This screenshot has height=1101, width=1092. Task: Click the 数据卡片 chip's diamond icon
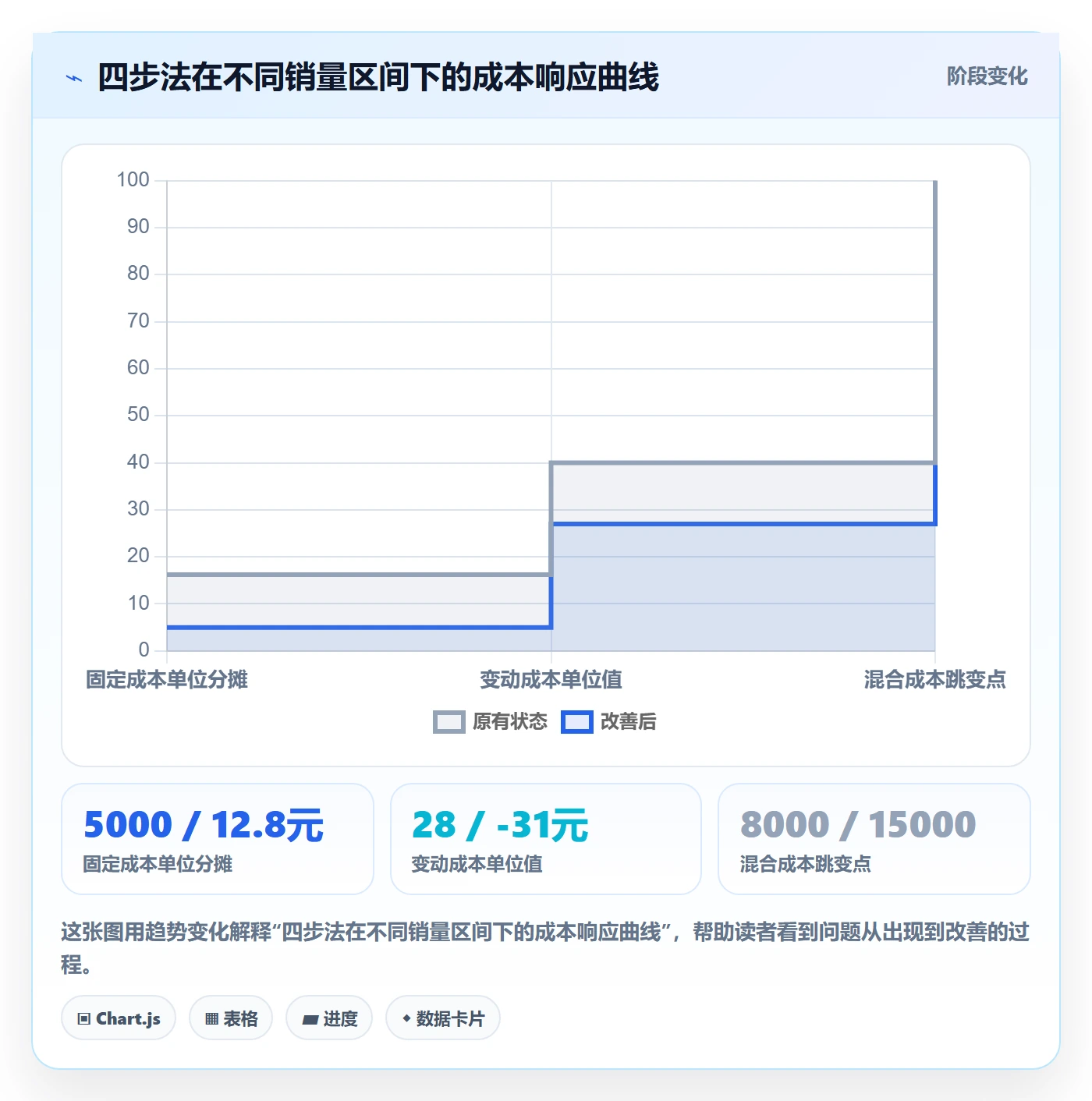point(406,1018)
